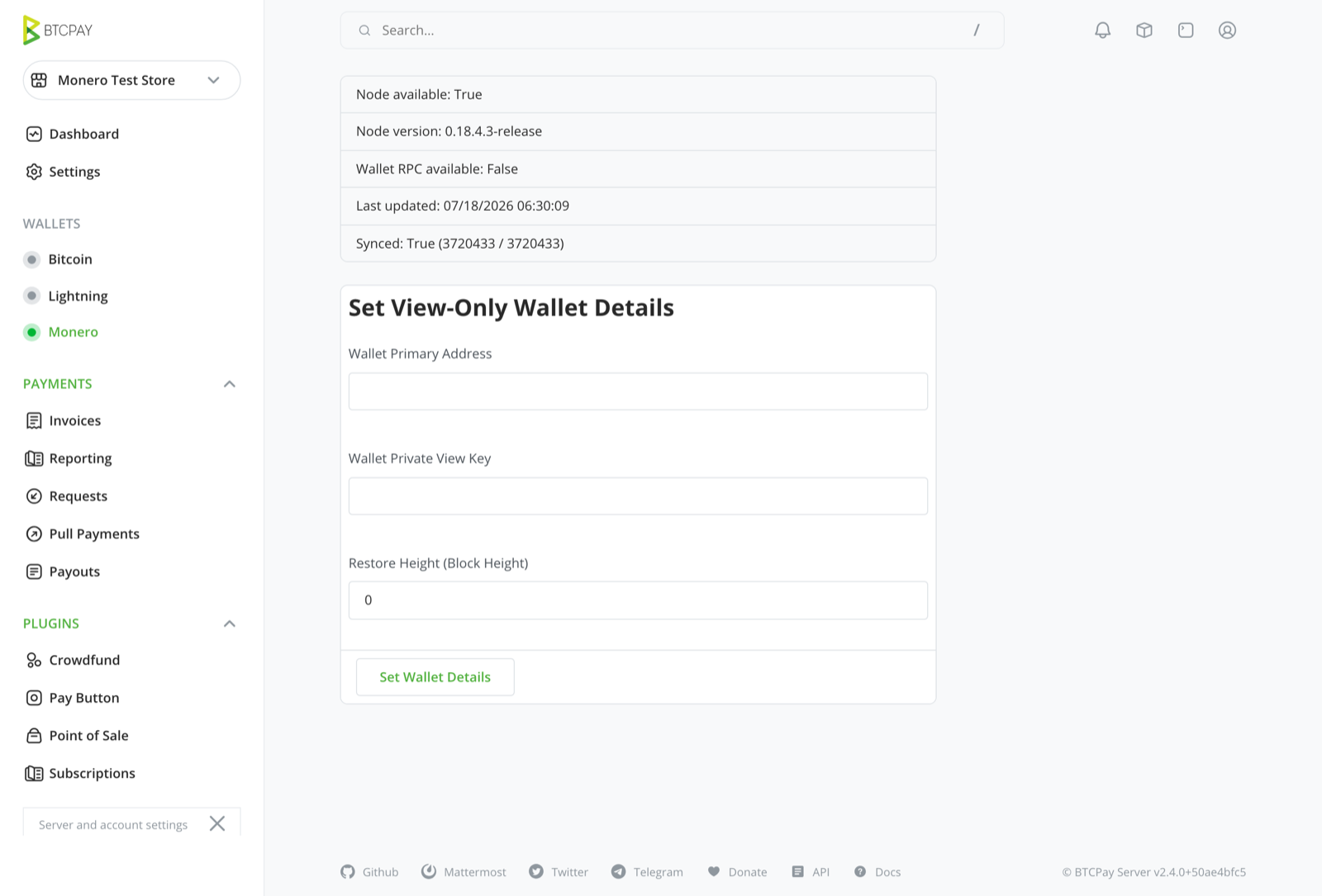Open the Docs footer link

click(x=877, y=872)
